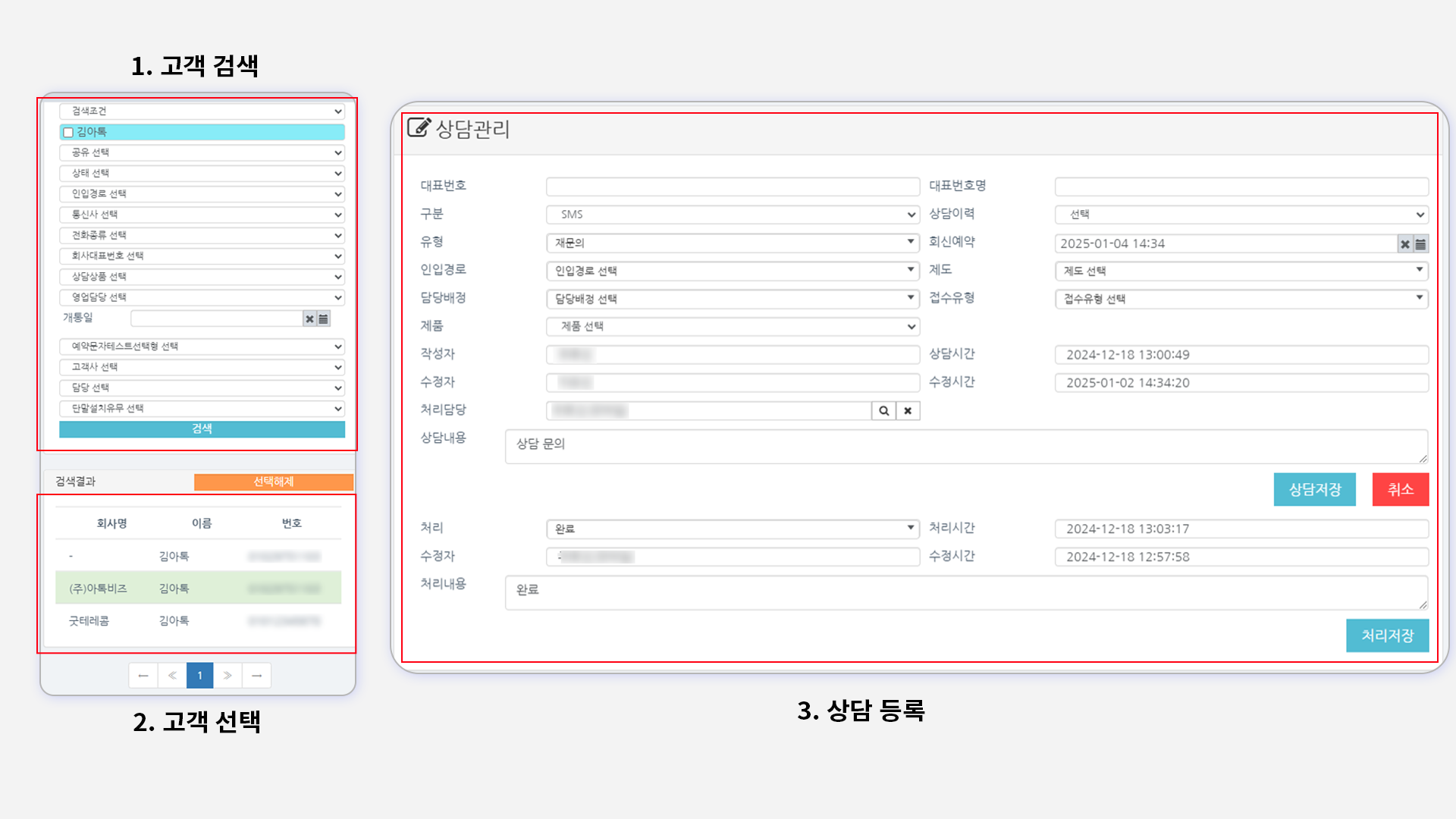1456x819 pixels.
Task: Select page 1 in pagination
Action: point(199,676)
